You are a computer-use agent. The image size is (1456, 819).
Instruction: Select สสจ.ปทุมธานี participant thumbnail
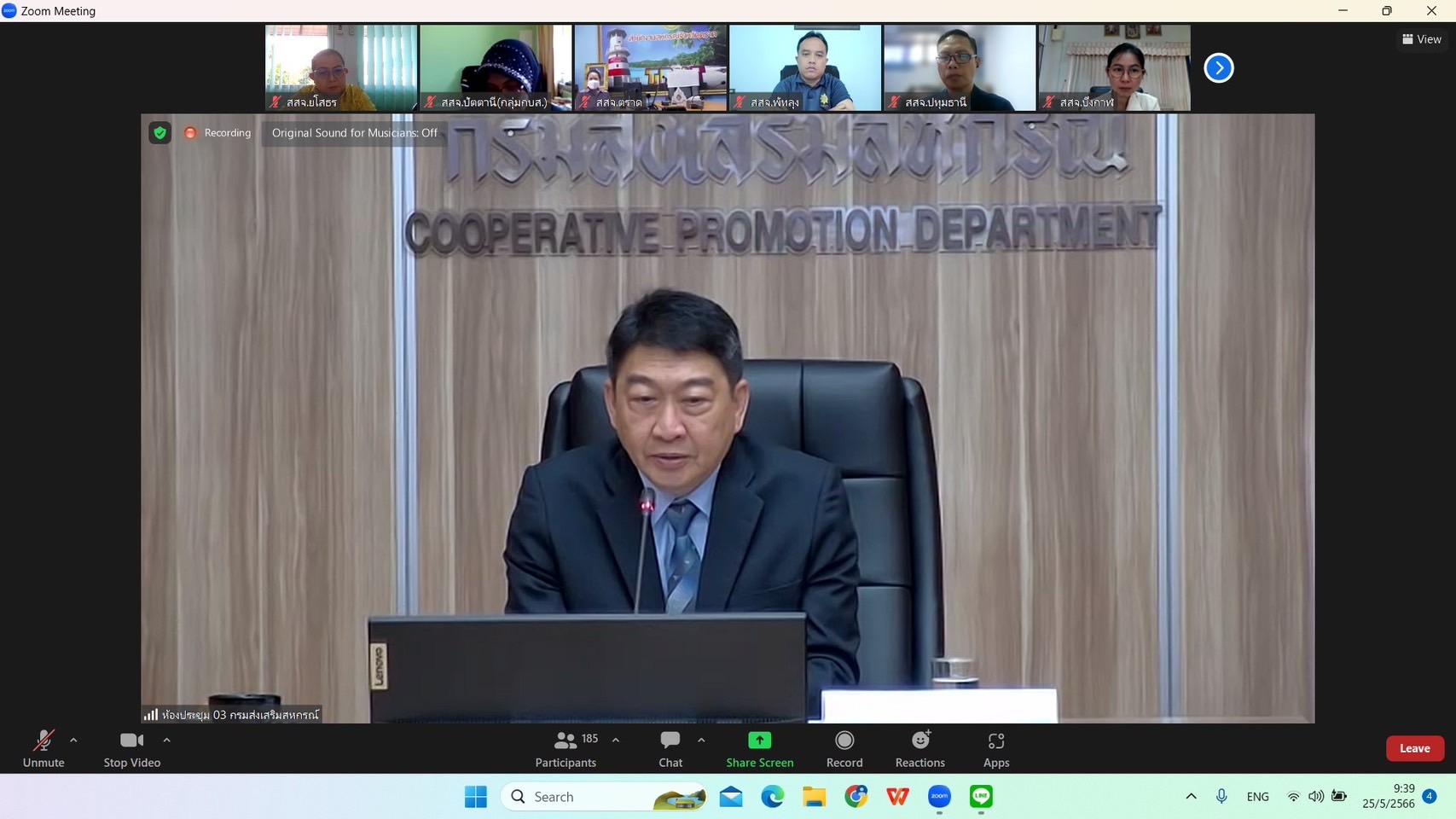coord(960,67)
